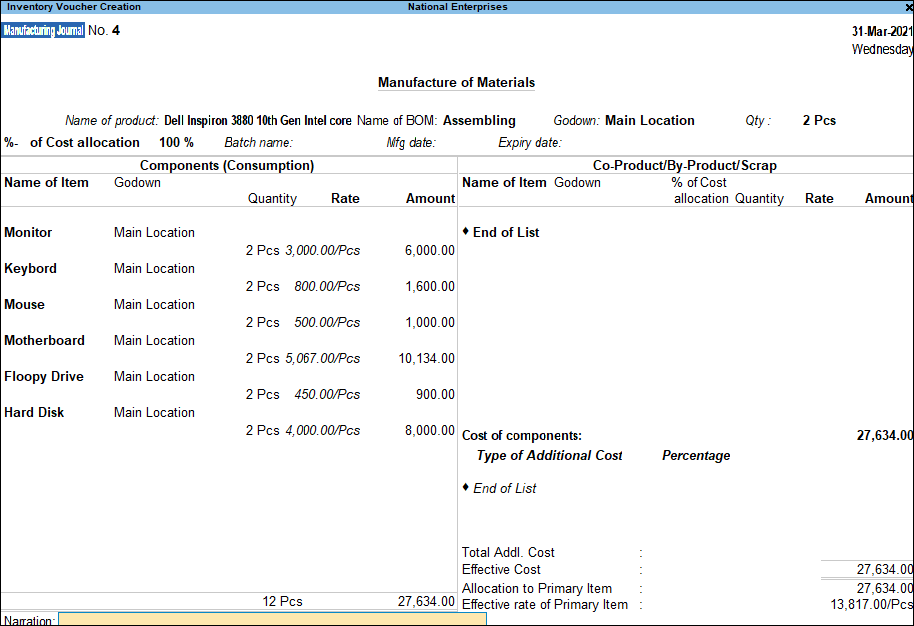Click the voucher date 31-Mar-2021

(879, 31)
